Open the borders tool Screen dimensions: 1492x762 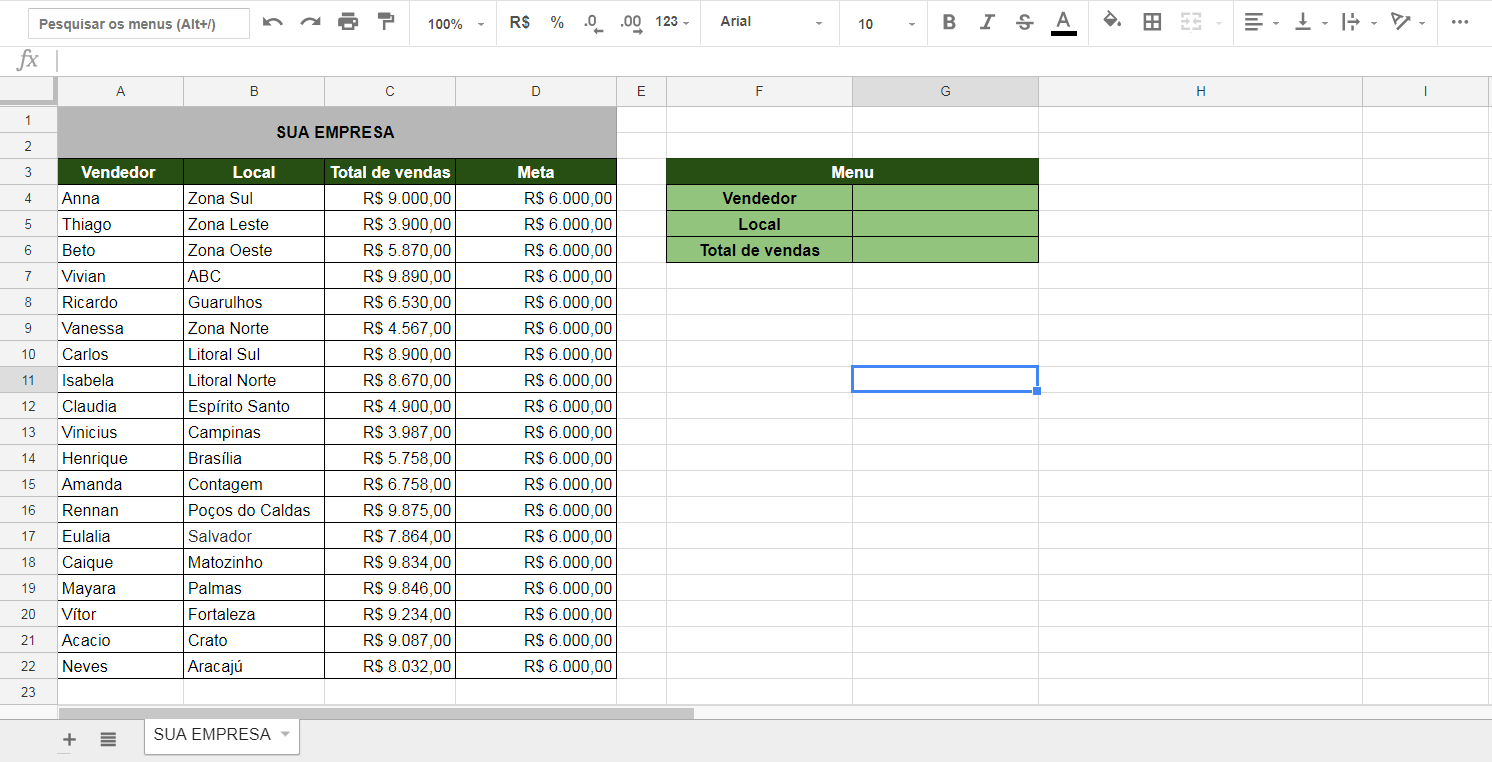(1152, 22)
